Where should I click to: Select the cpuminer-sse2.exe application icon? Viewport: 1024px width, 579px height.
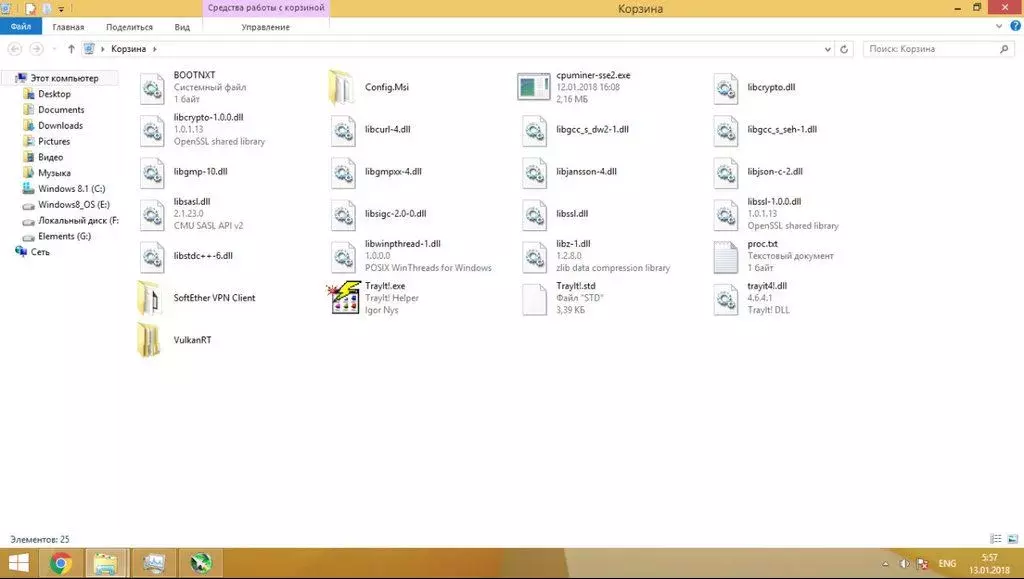click(534, 87)
